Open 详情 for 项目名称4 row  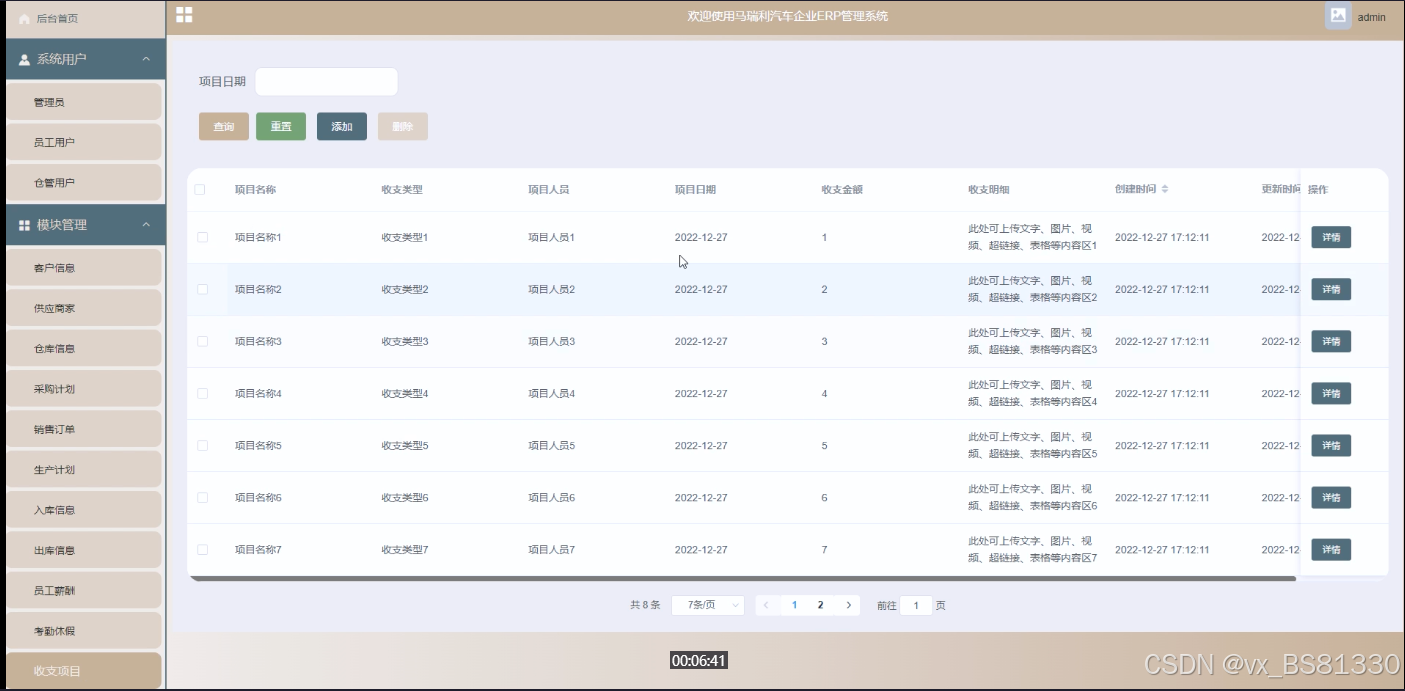point(1331,393)
